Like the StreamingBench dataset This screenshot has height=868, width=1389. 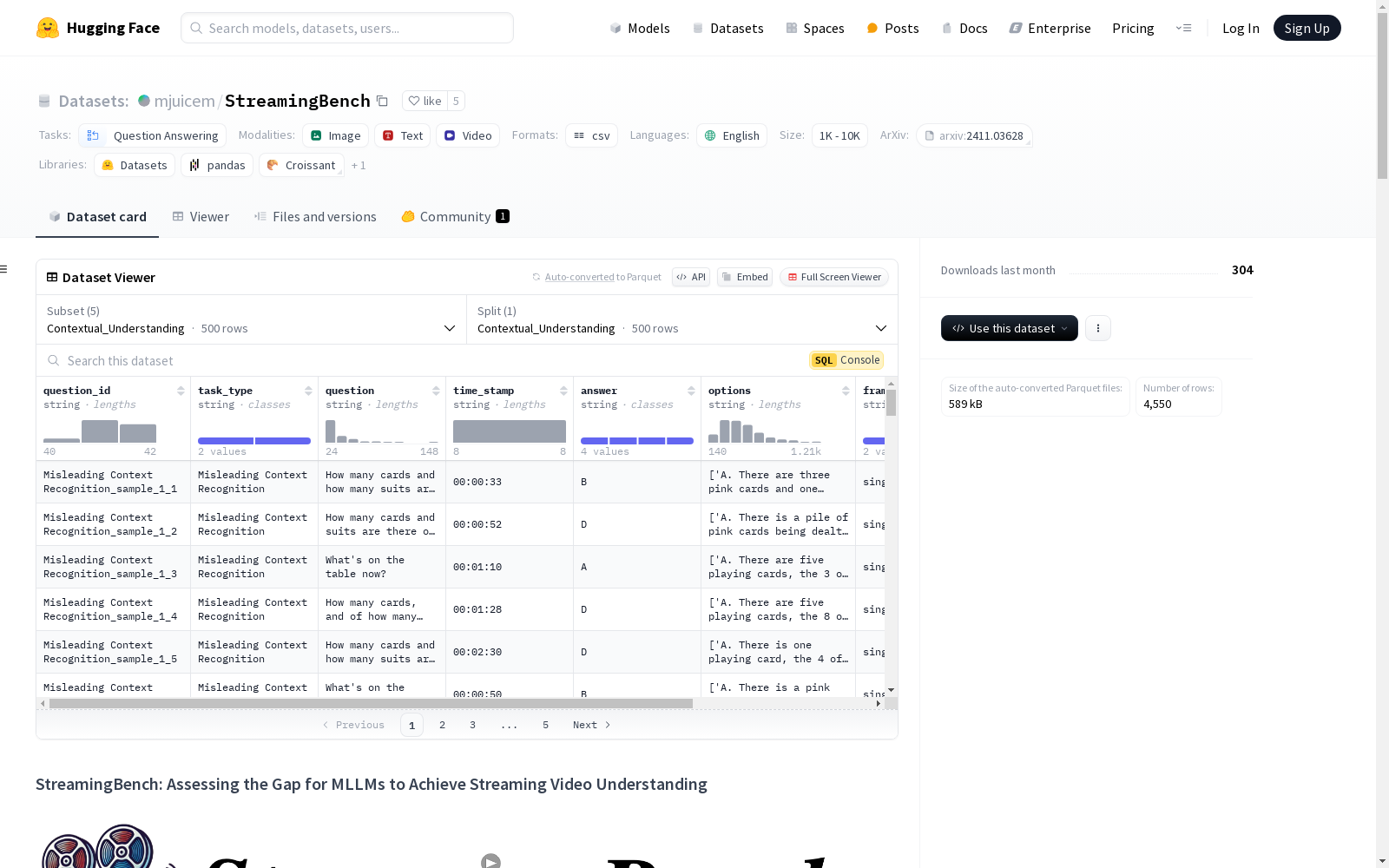(425, 101)
